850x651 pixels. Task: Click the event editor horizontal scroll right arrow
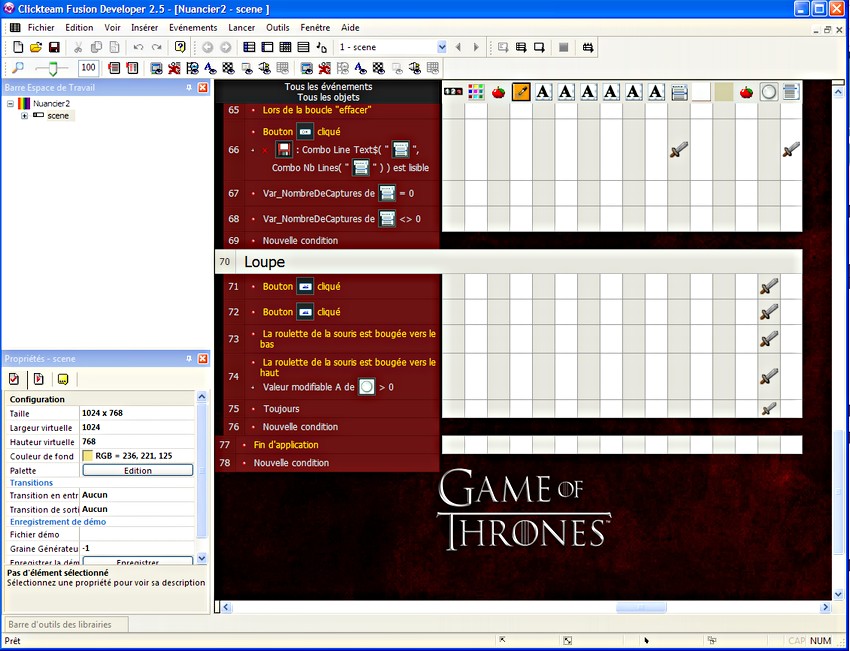(825, 608)
